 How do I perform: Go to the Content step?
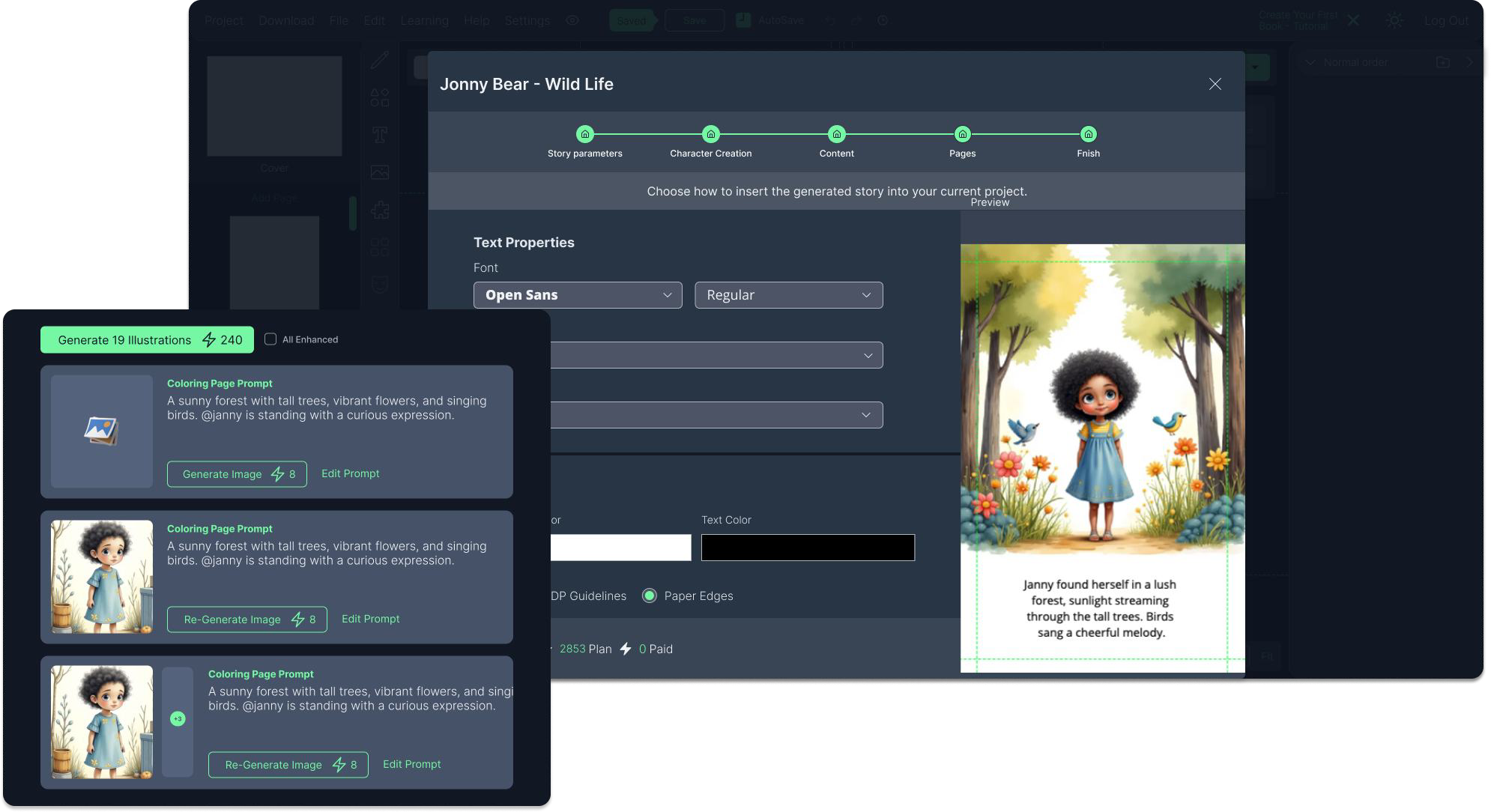pyautogui.click(x=836, y=134)
